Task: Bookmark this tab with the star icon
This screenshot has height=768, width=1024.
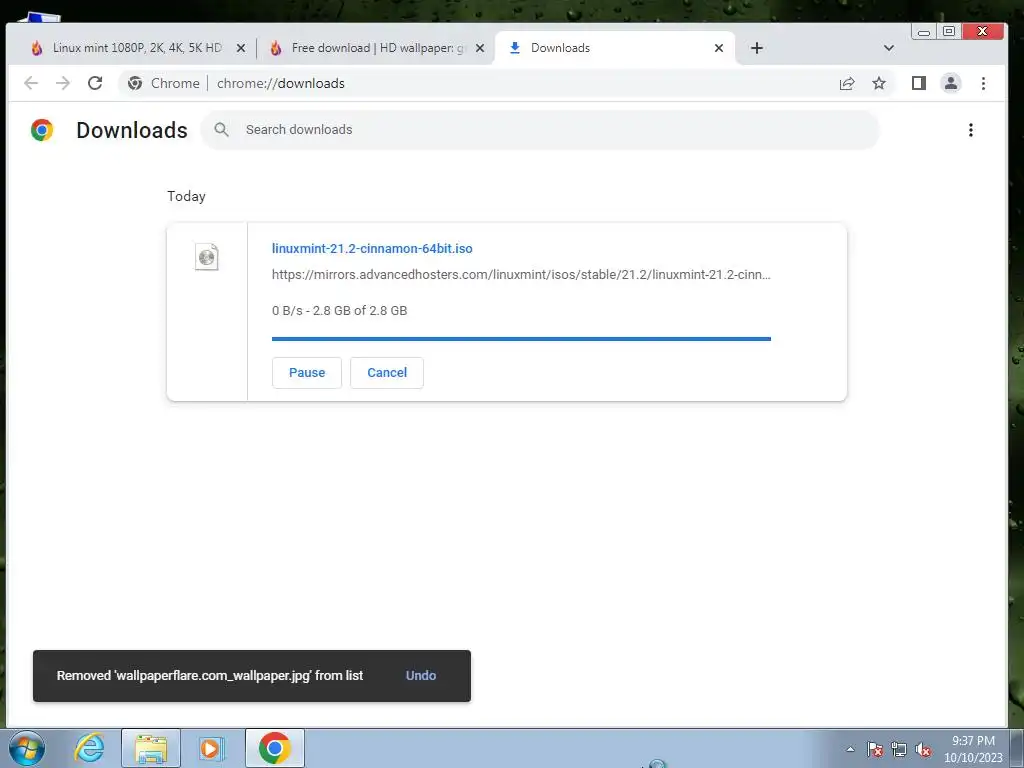Action: (x=879, y=83)
